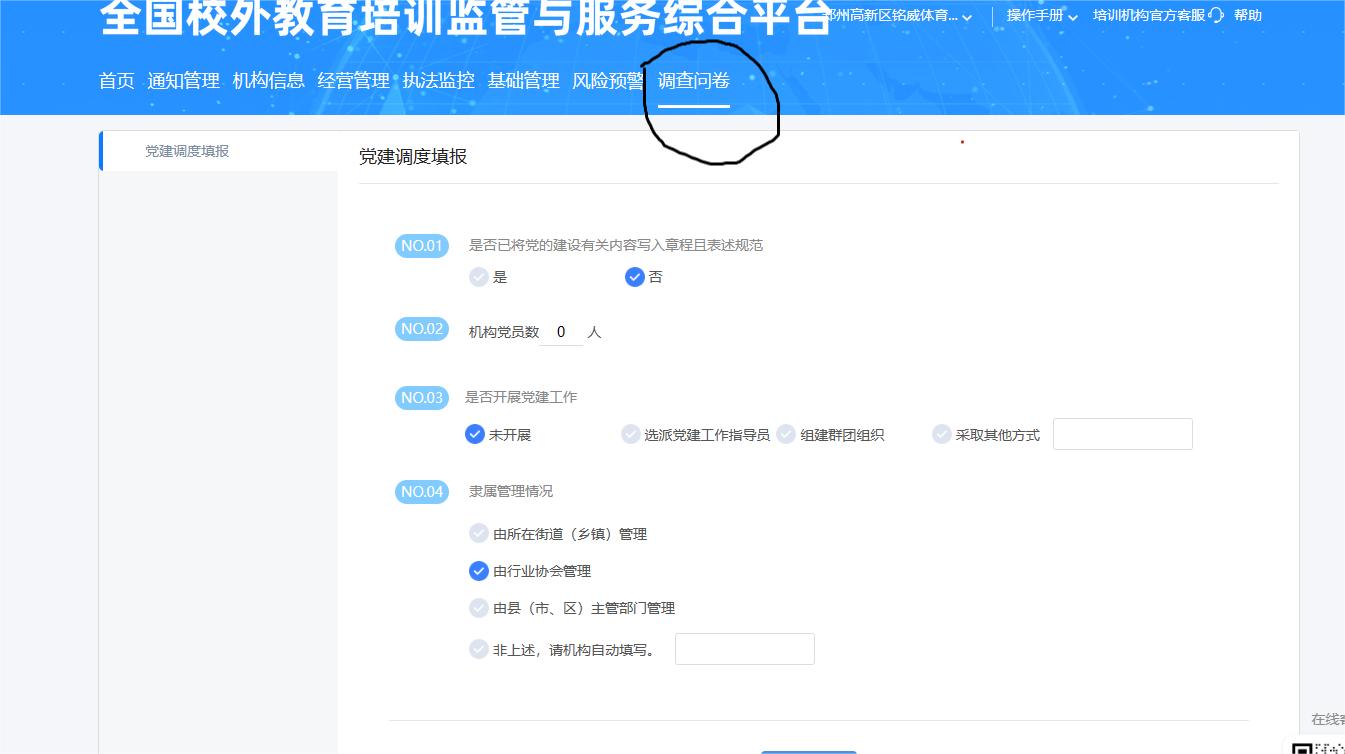
Task: Open the institution name account dropdown
Action: tap(900, 15)
